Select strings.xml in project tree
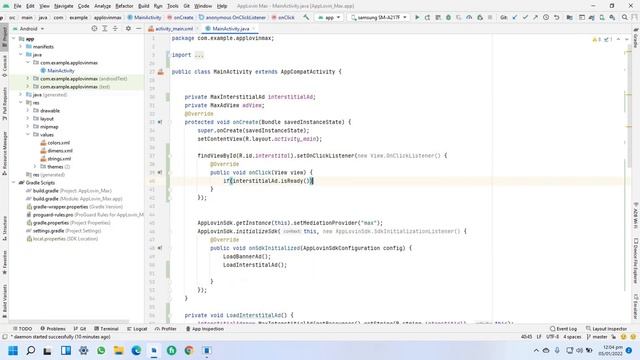640x360 pixels. click(59, 159)
